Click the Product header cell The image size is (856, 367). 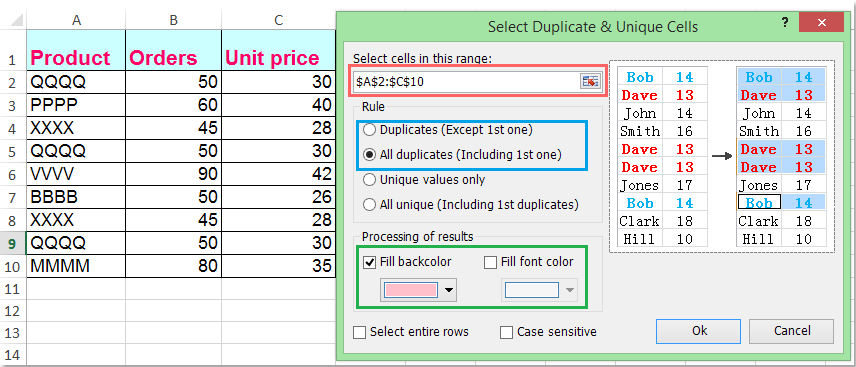click(76, 50)
